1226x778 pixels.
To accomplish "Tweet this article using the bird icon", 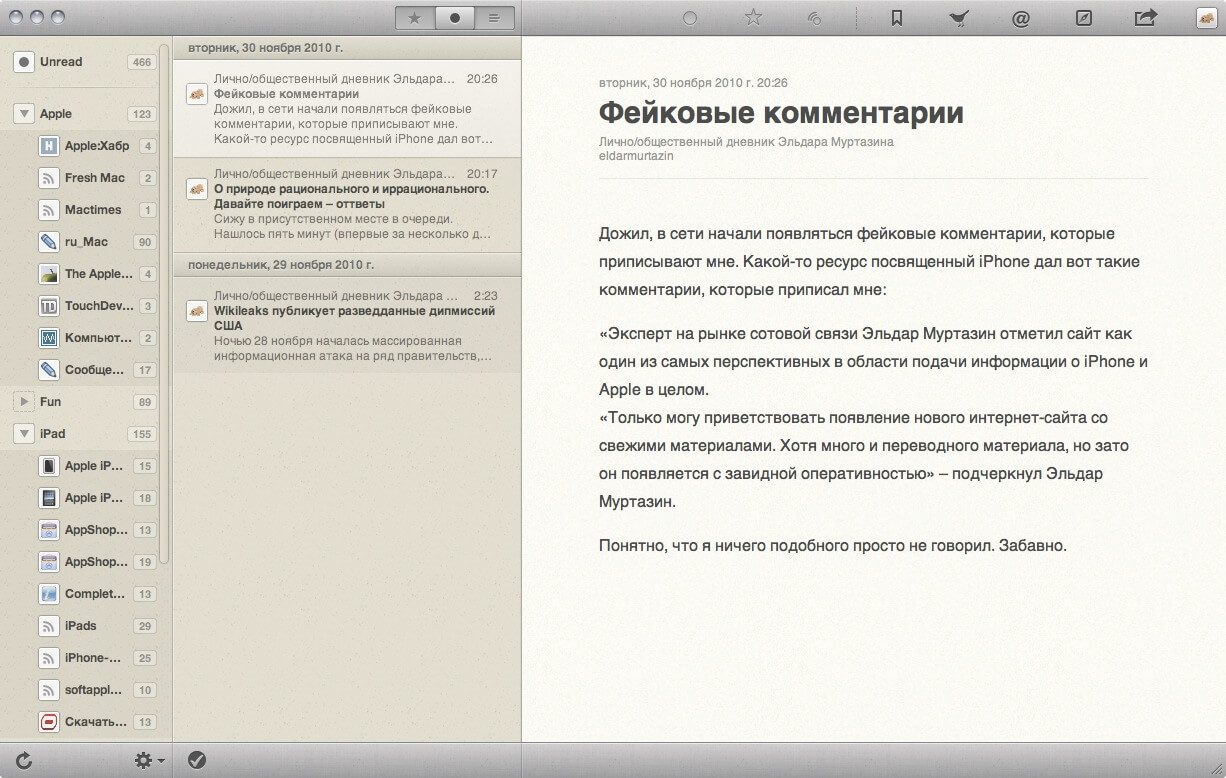I will coord(959,17).
